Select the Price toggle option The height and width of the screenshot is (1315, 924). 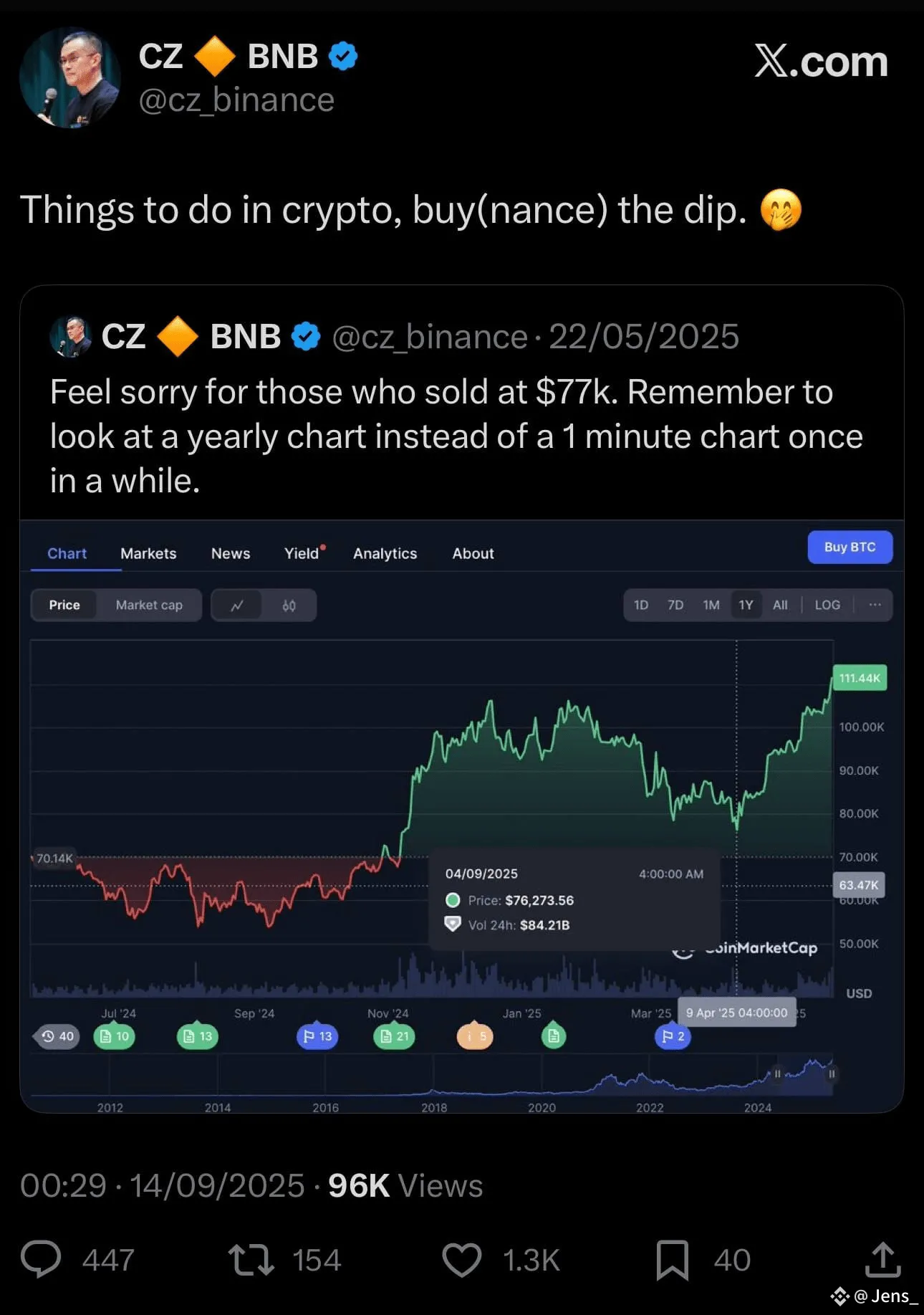point(64,605)
